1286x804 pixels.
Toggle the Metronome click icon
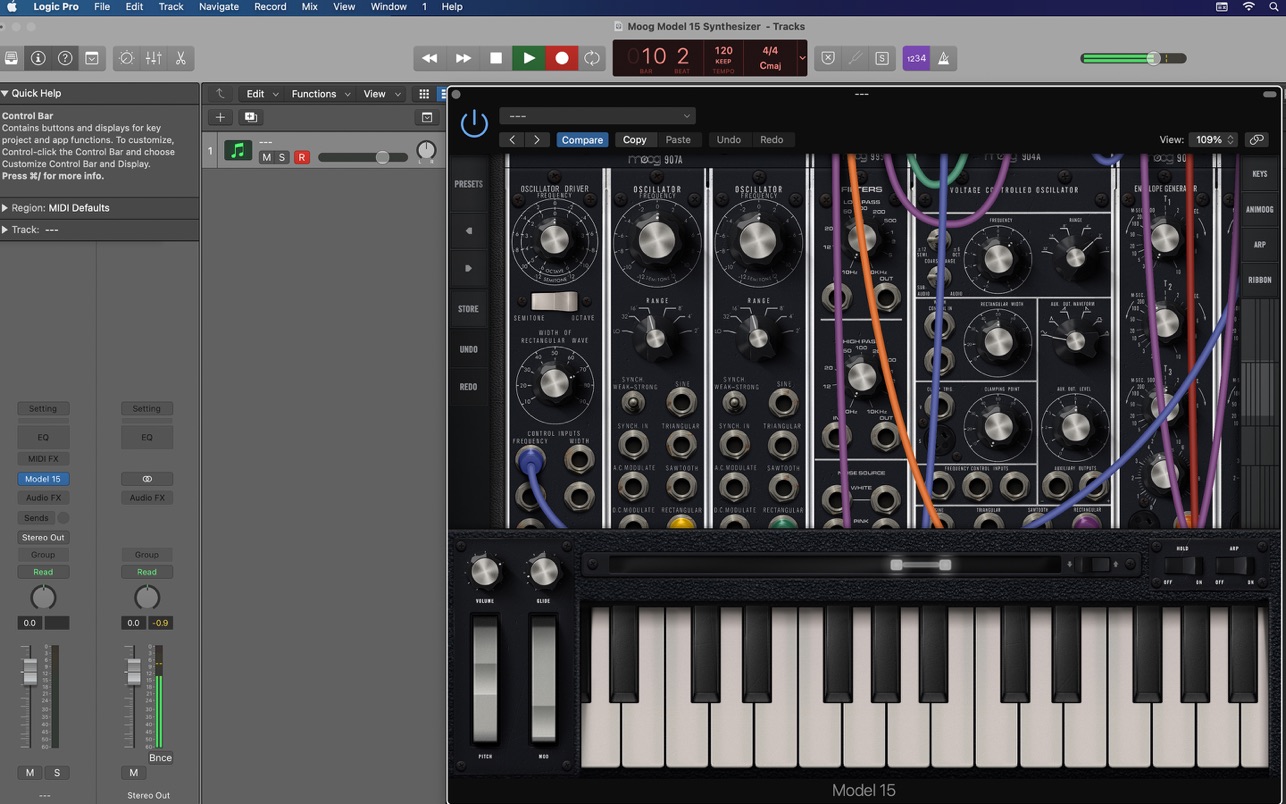point(943,58)
